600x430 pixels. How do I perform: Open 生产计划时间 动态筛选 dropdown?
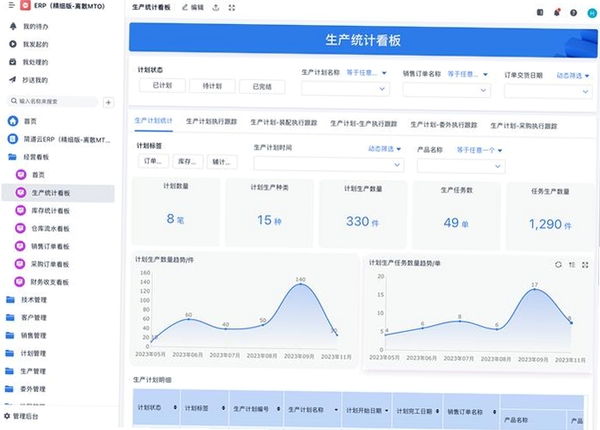pos(384,149)
